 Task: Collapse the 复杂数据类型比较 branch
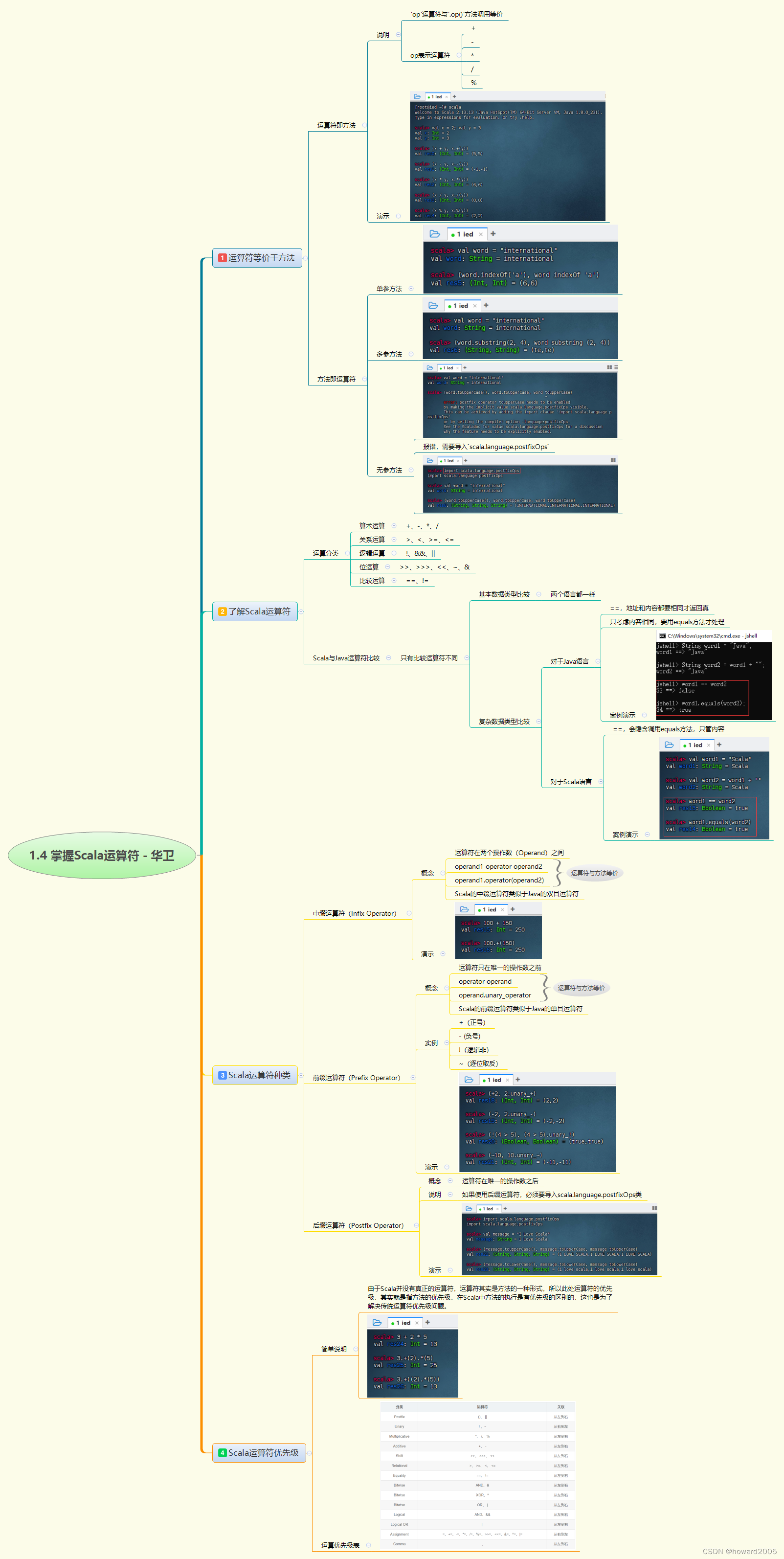tap(538, 722)
